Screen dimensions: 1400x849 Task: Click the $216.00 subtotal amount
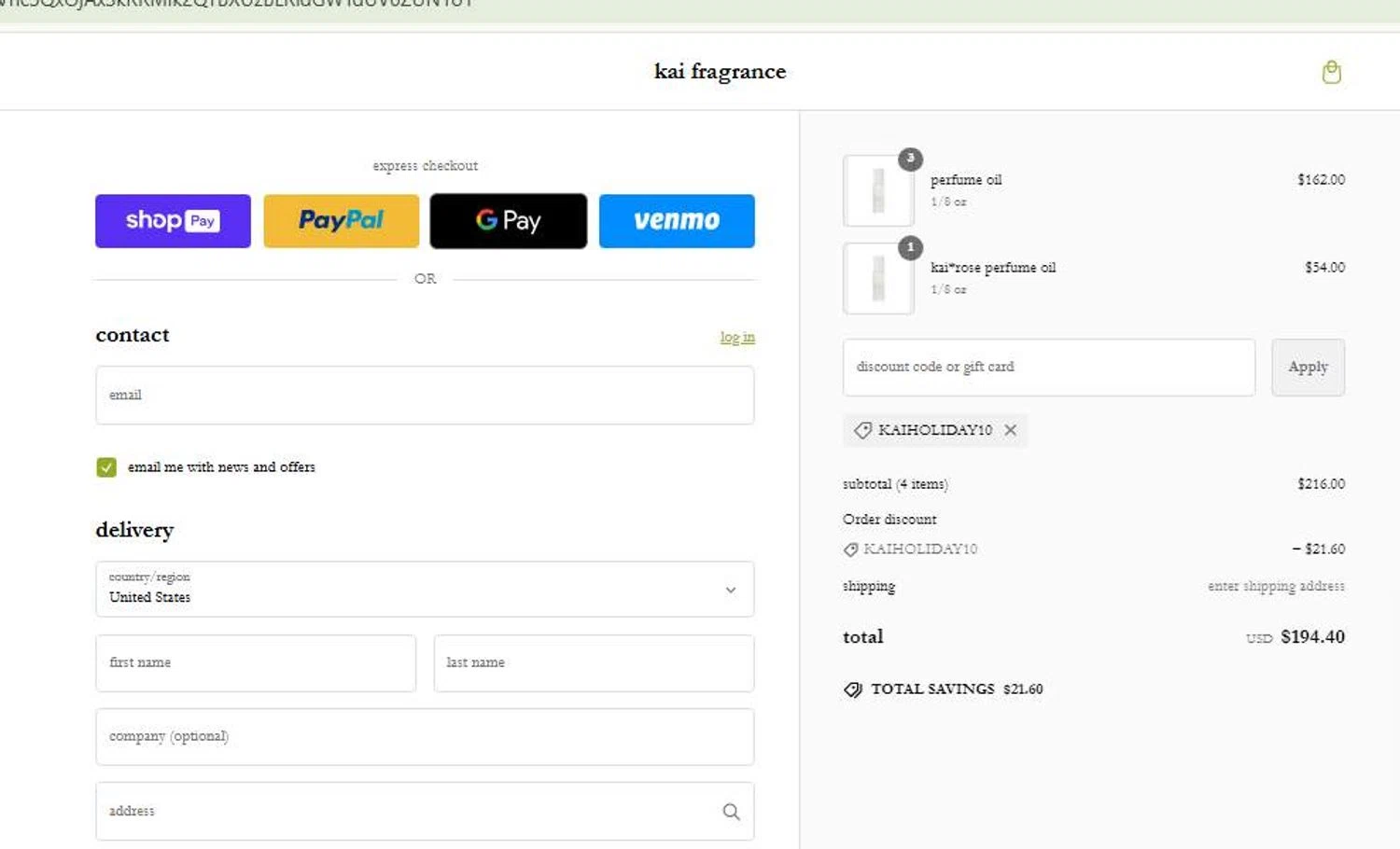tap(1321, 484)
